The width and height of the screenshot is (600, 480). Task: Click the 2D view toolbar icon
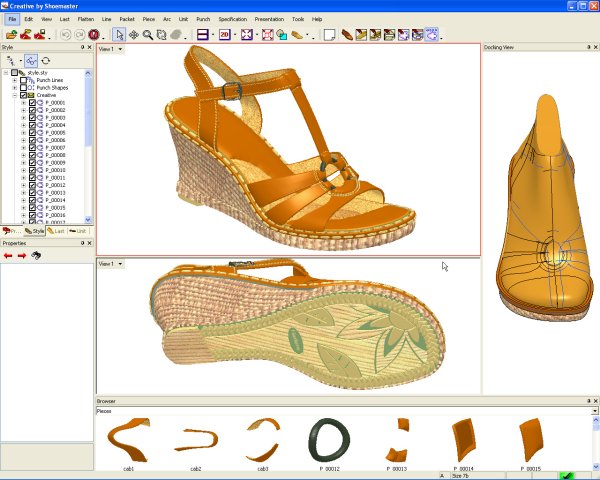click(225, 35)
